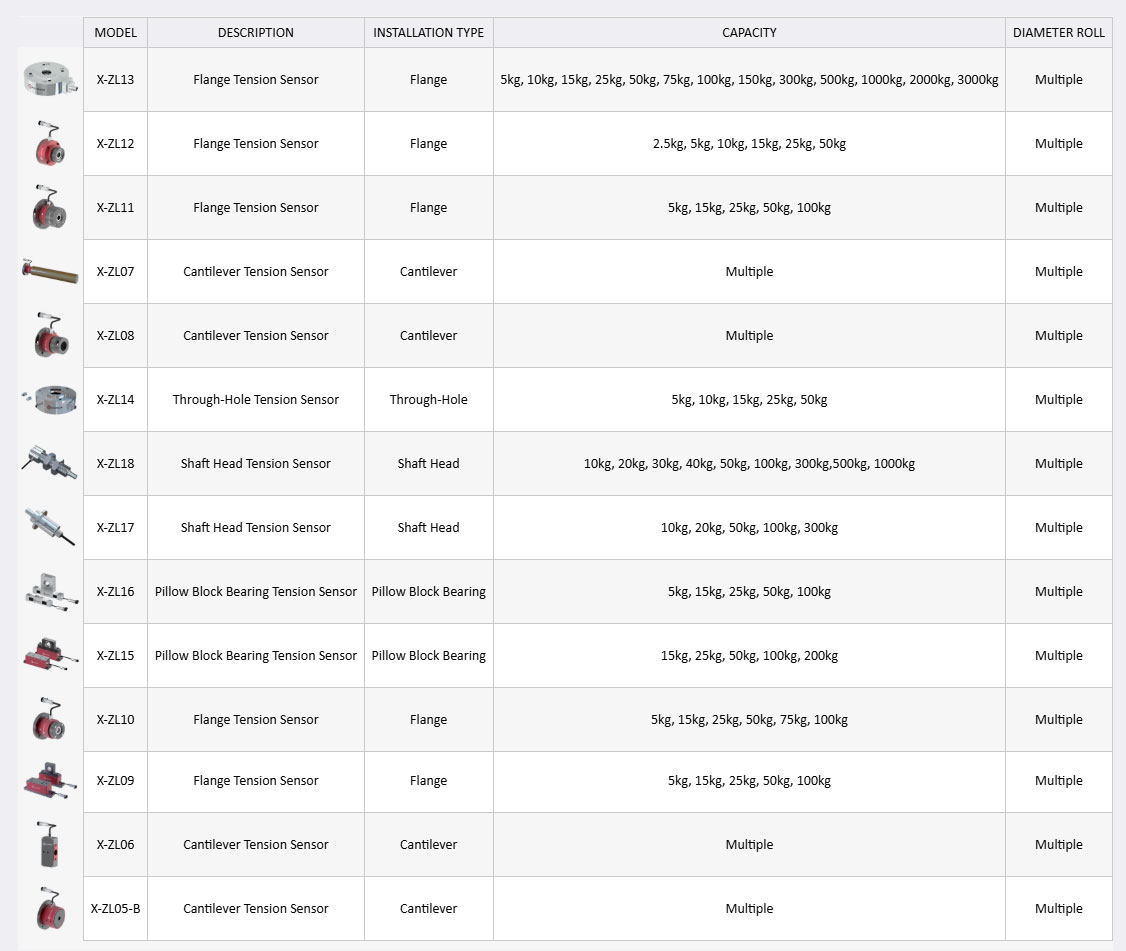Select the X-ZL07 cantilever rod sensor image

pos(50,270)
